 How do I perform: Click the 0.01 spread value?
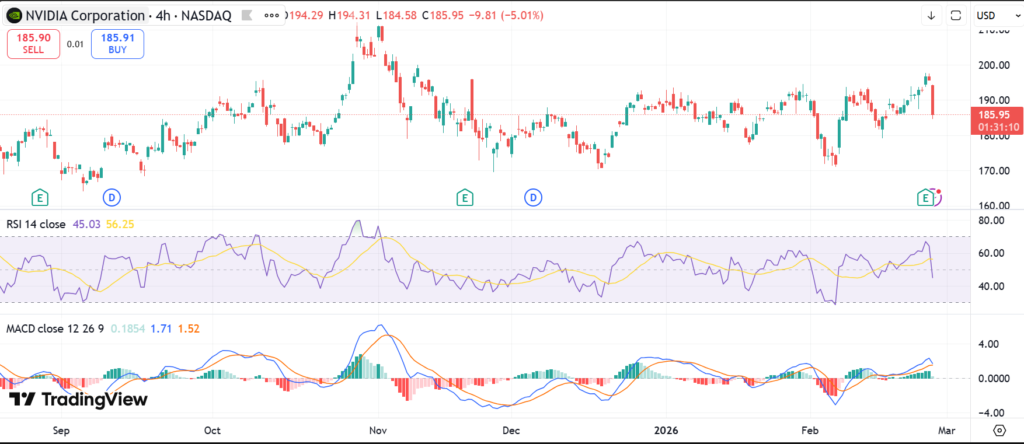click(x=75, y=44)
